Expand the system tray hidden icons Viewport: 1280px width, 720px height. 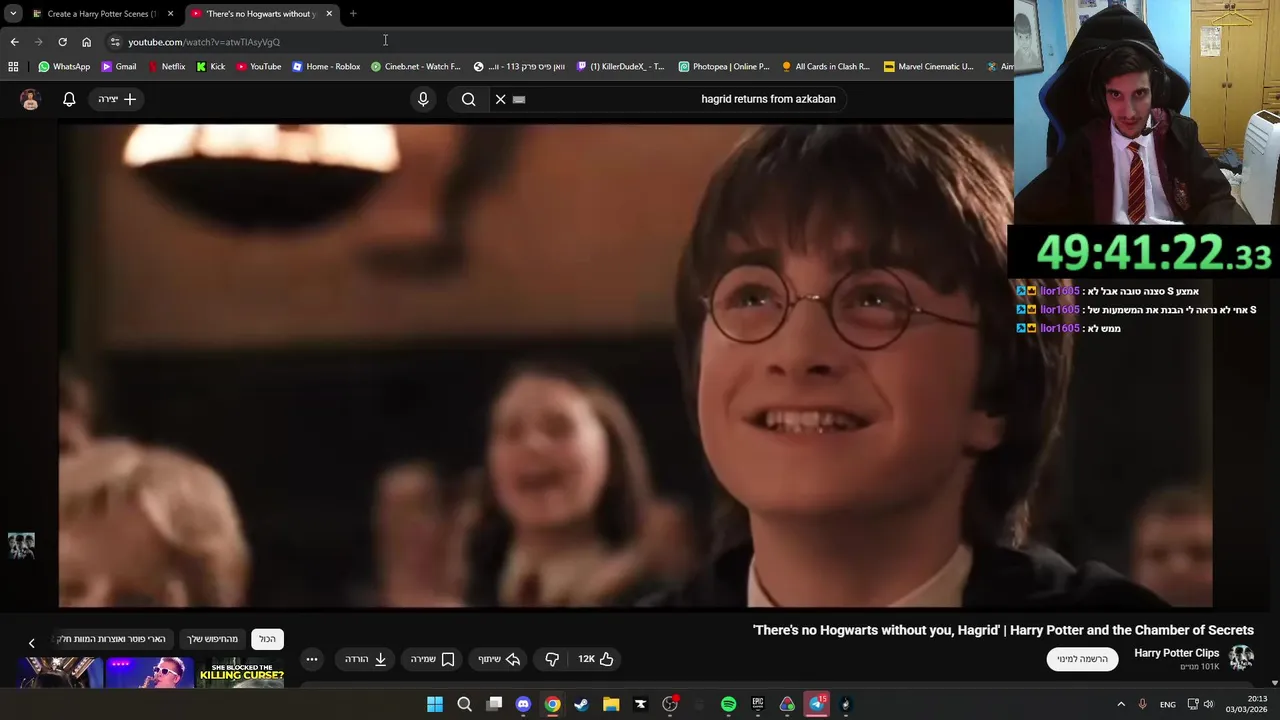1121,704
